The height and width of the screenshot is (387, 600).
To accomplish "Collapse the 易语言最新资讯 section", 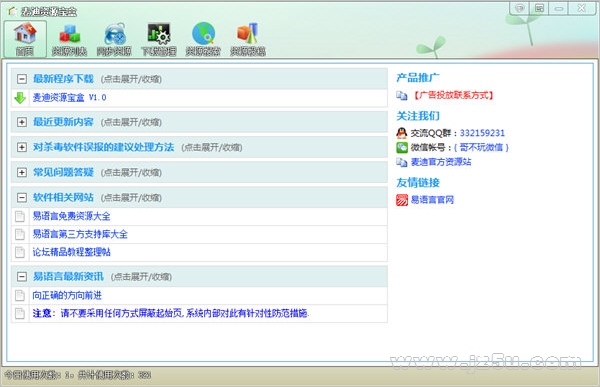I will pos(22,277).
